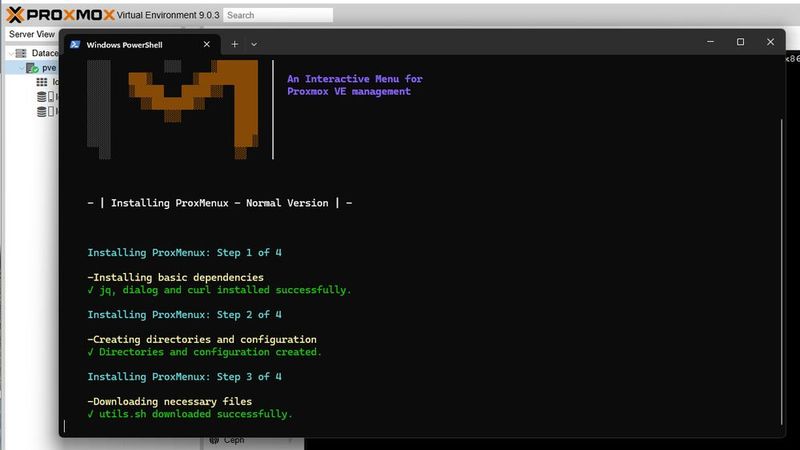This screenshot has height=450, width=800.
Task: Click the terminal vertical scrollbar
Action: [781, 271]
